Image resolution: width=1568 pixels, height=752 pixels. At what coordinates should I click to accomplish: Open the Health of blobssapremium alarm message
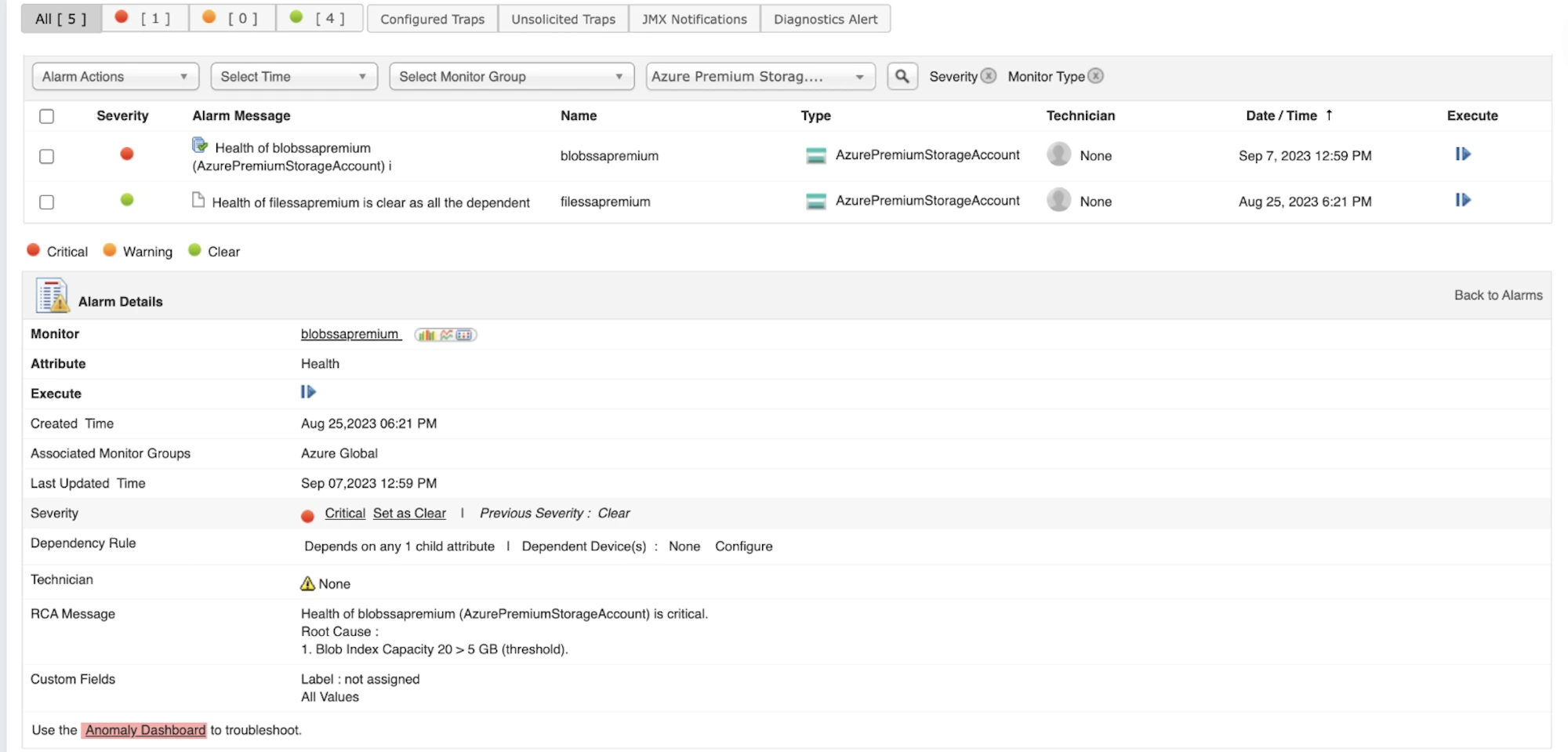pyautogui.click(x=292, y=157)
